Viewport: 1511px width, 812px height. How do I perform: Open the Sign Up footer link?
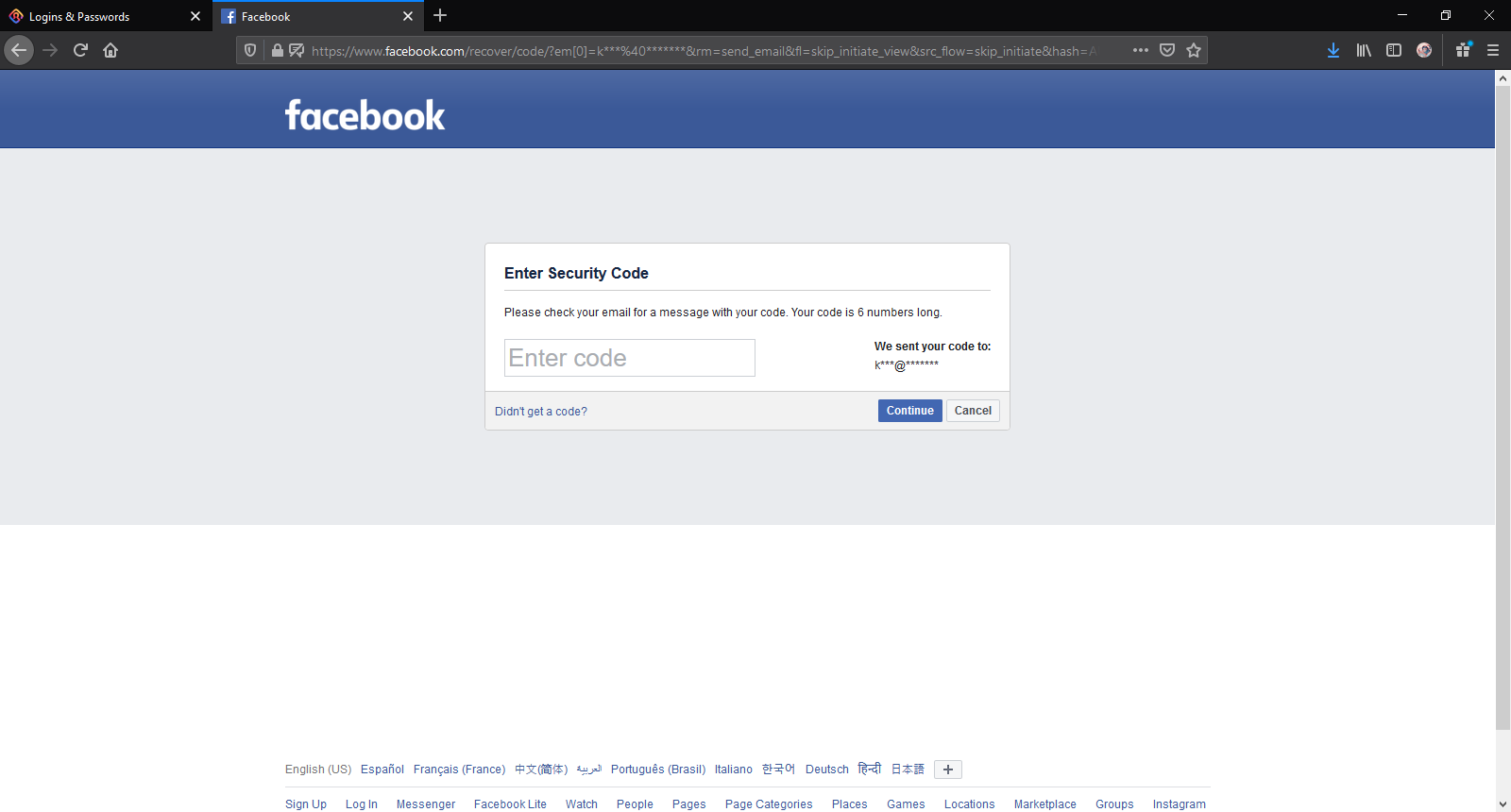click(306, 804)
